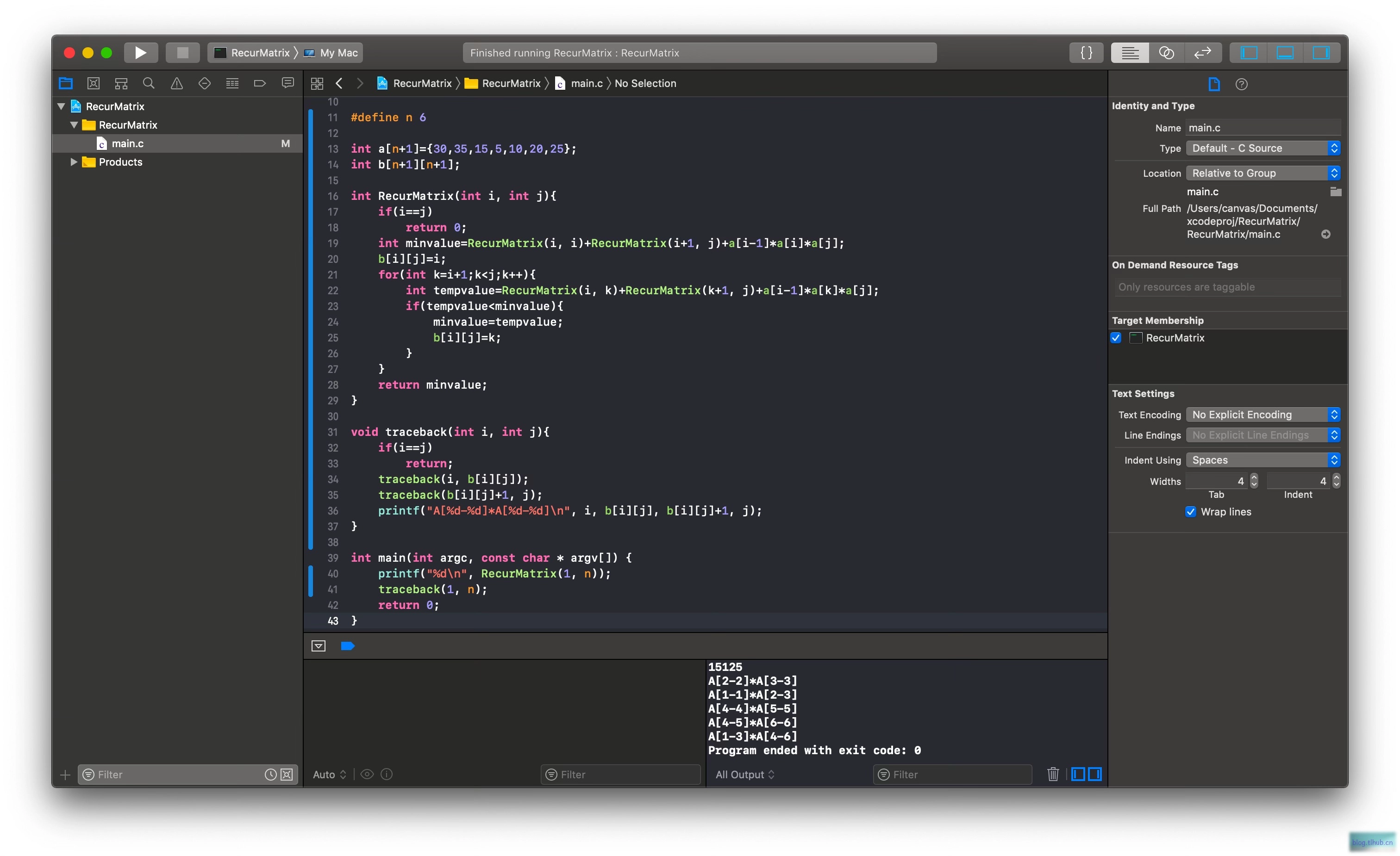Toggle the Wrap lines checkbox
The width and height of the screenshot is (1400, 856).
[x=1190, y=512]
